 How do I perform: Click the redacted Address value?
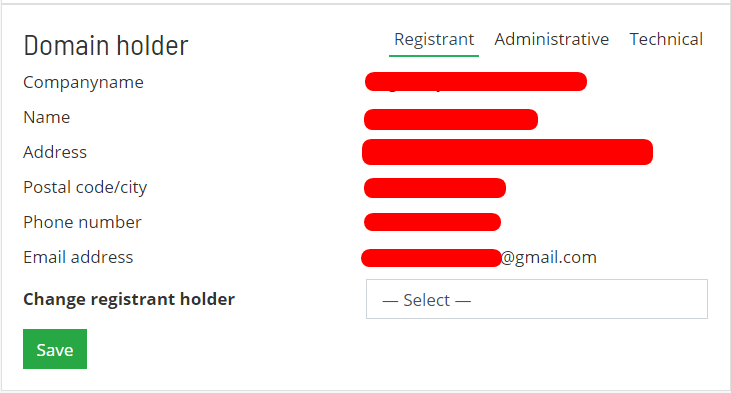click(507, 152)
